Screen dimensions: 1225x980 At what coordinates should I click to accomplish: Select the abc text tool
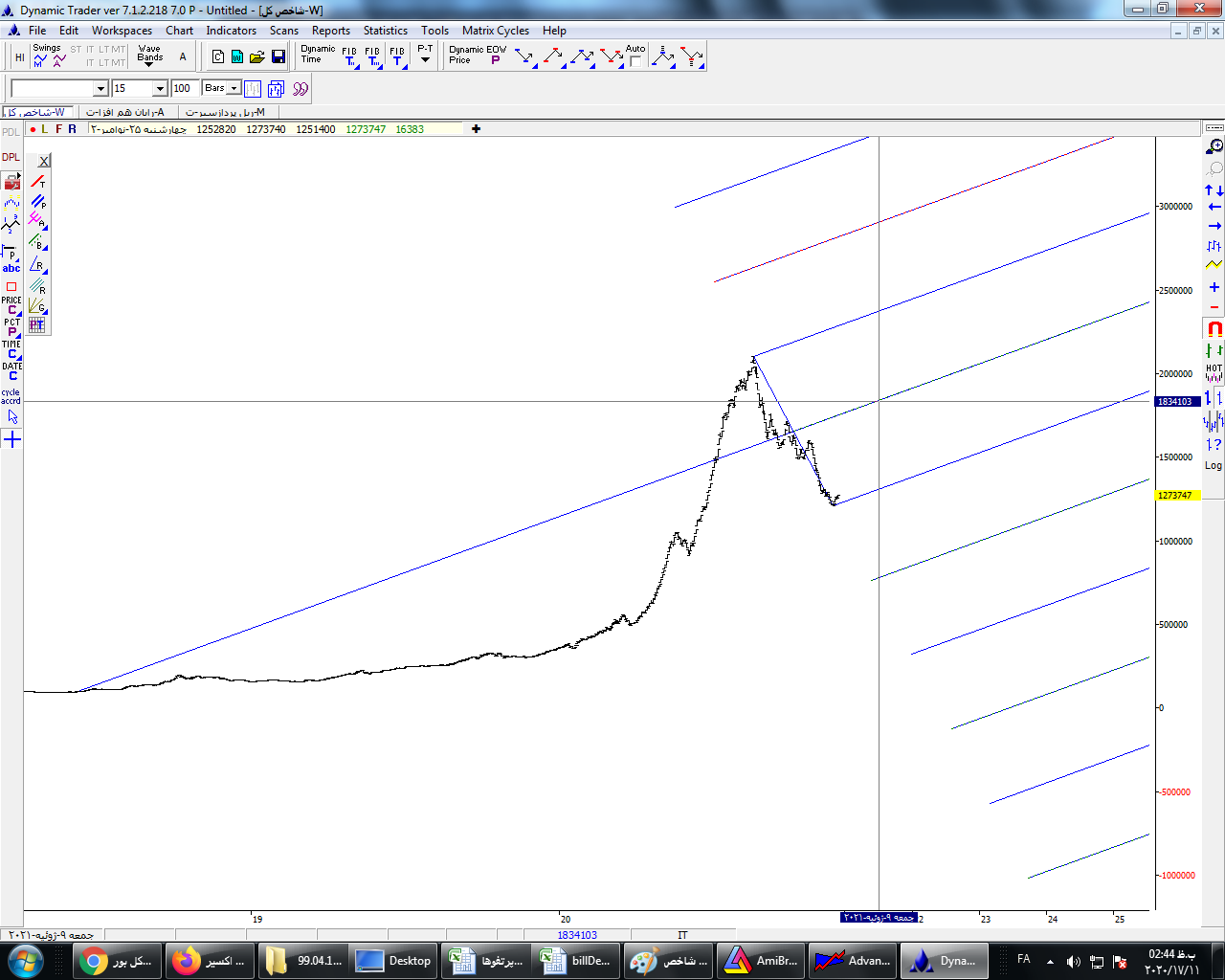(11, 269)
